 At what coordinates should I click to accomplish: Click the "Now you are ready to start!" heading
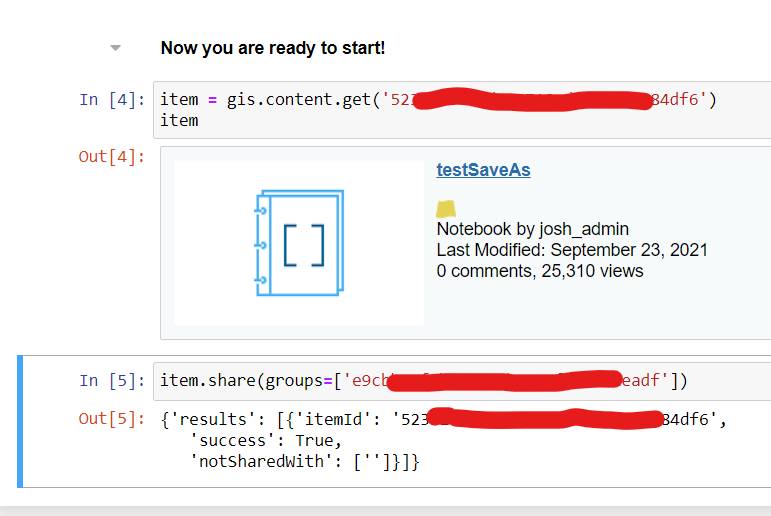(x=272, y=48)
